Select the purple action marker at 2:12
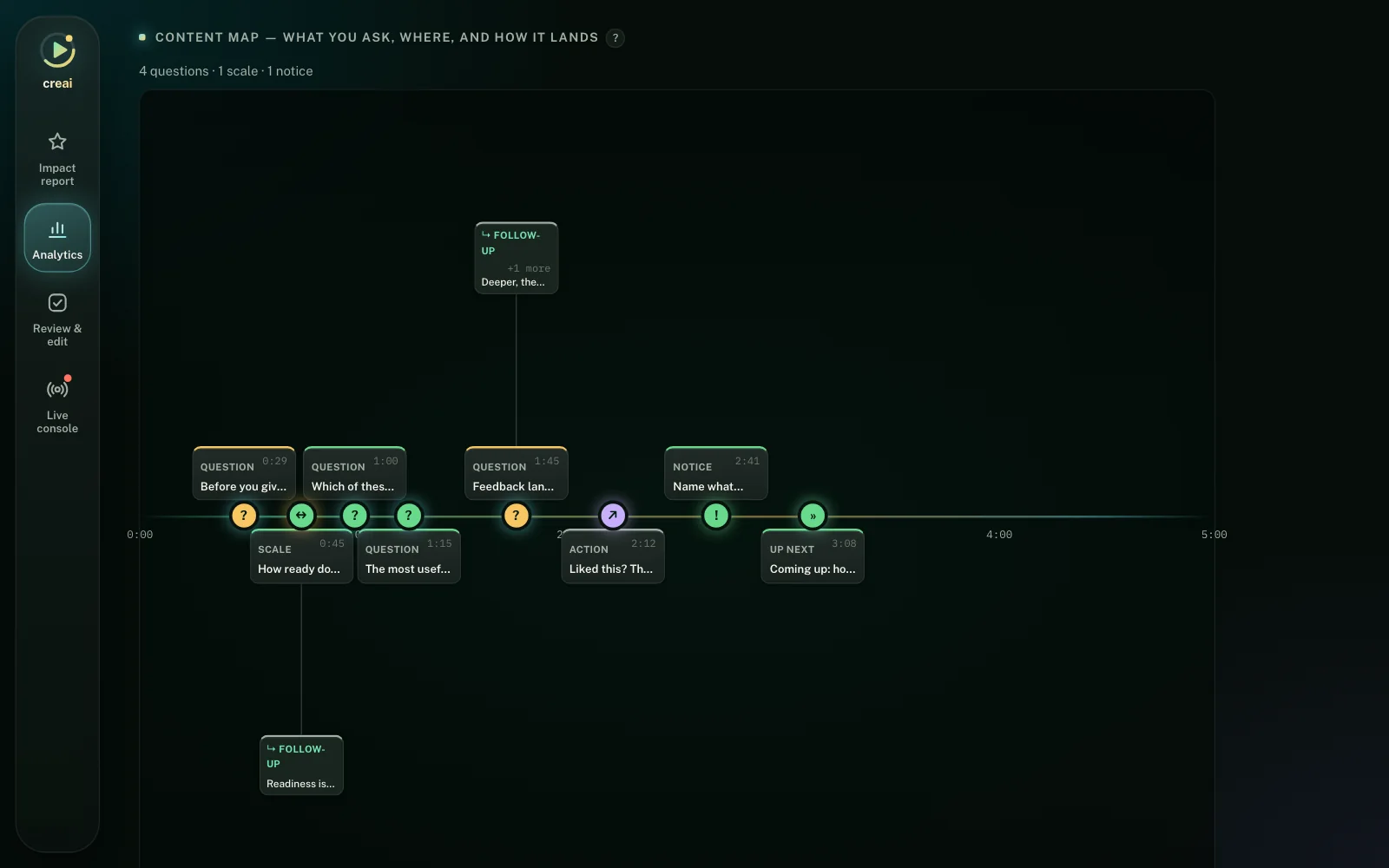1389x868 pixels. pyautogui.click(x=613, y=516)
